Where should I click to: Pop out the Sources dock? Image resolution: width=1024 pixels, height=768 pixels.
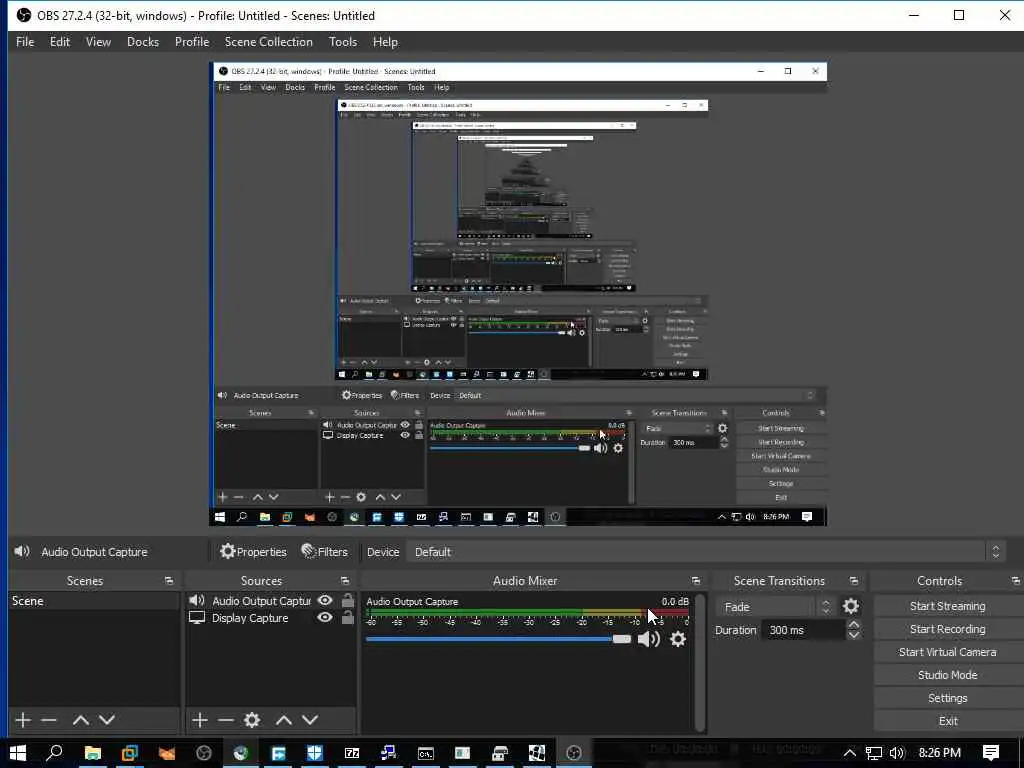[x=345, y=581]
